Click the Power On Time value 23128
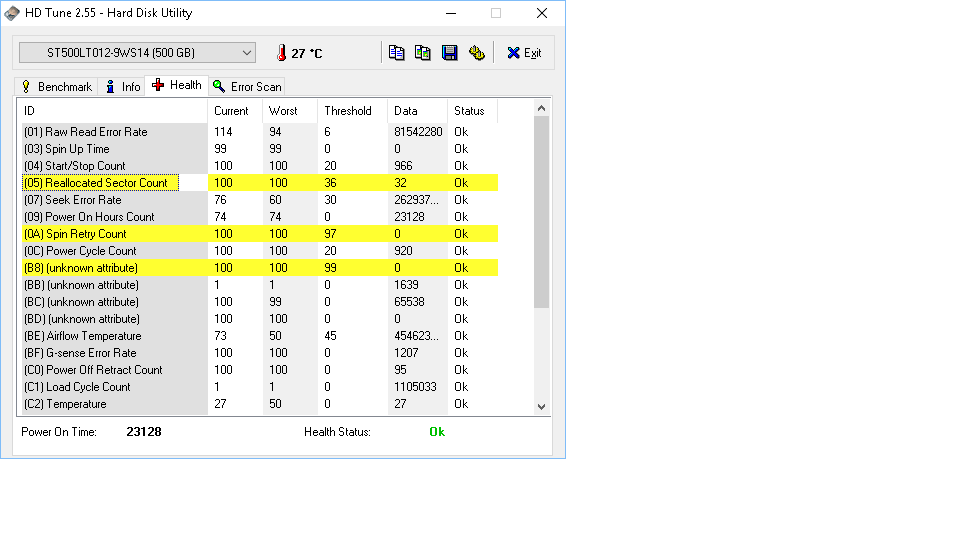Viewport: 960px width, 540px height. (x=144, y=432)
